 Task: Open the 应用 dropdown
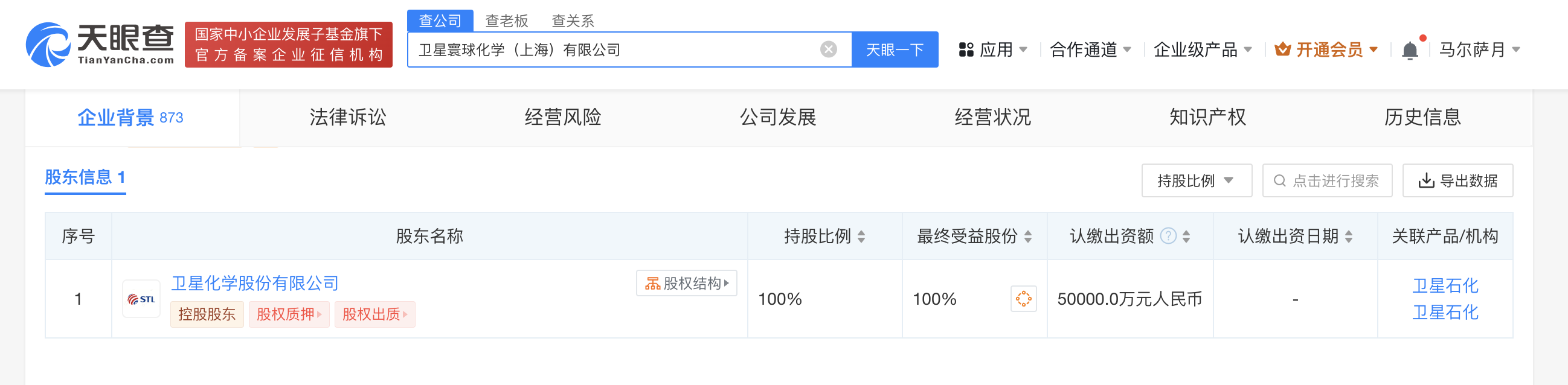(993, 49)
